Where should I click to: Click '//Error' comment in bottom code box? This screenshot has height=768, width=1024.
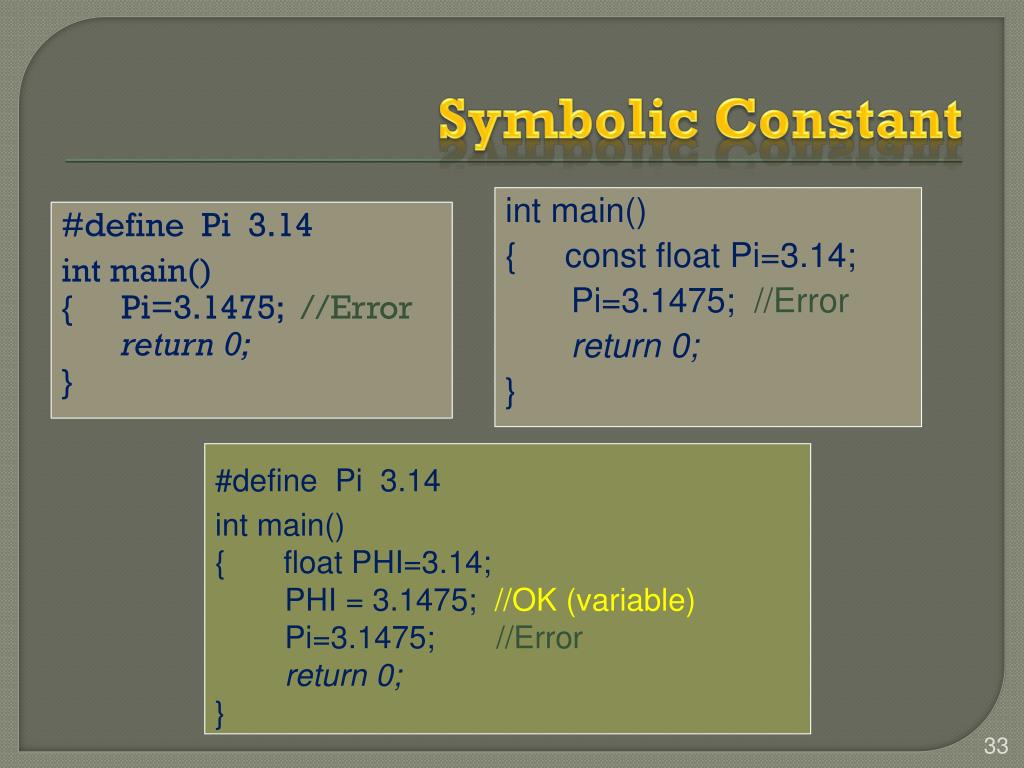(539, 638)
